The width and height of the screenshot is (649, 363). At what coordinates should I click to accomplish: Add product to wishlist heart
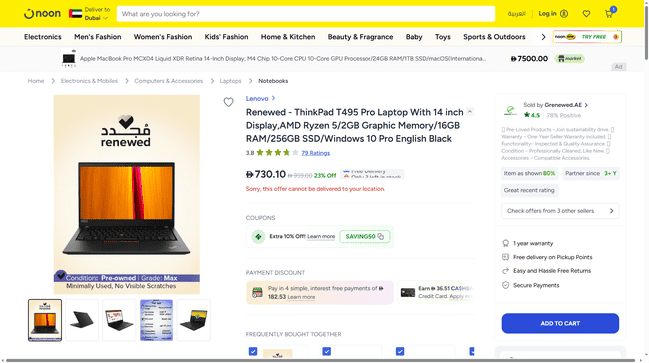click(228, 102)
